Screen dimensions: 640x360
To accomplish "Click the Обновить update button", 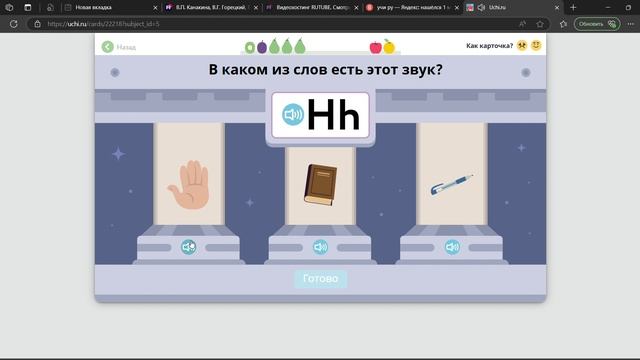I will (x=597, y=24).
